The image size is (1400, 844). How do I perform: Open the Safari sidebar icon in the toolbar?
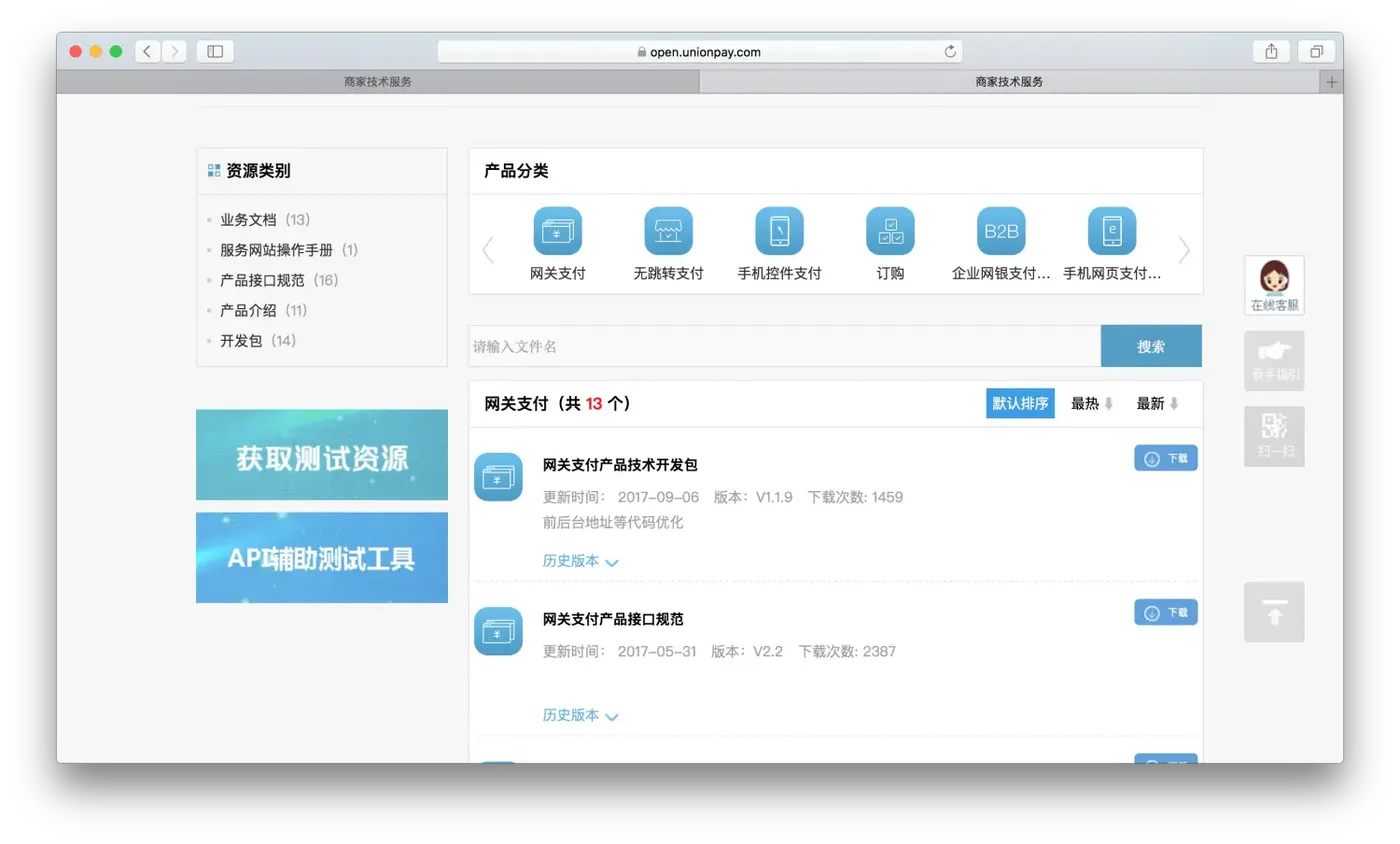coord(215,51)
